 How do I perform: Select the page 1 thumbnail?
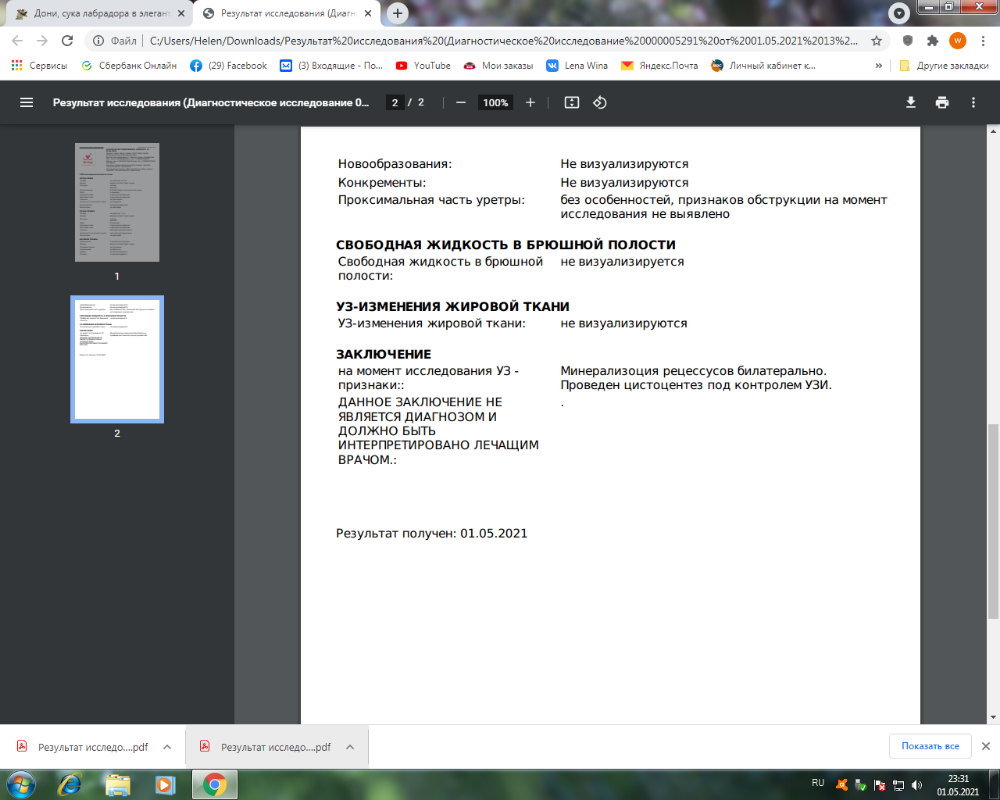coord(116,202)
